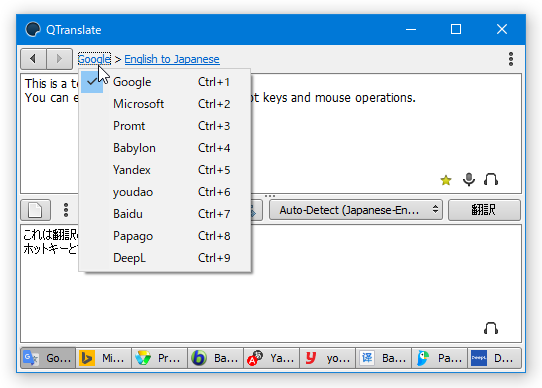Go forward with right arrow history button
This screenshot has height=388, width=542.
click(x=59, y=59)
